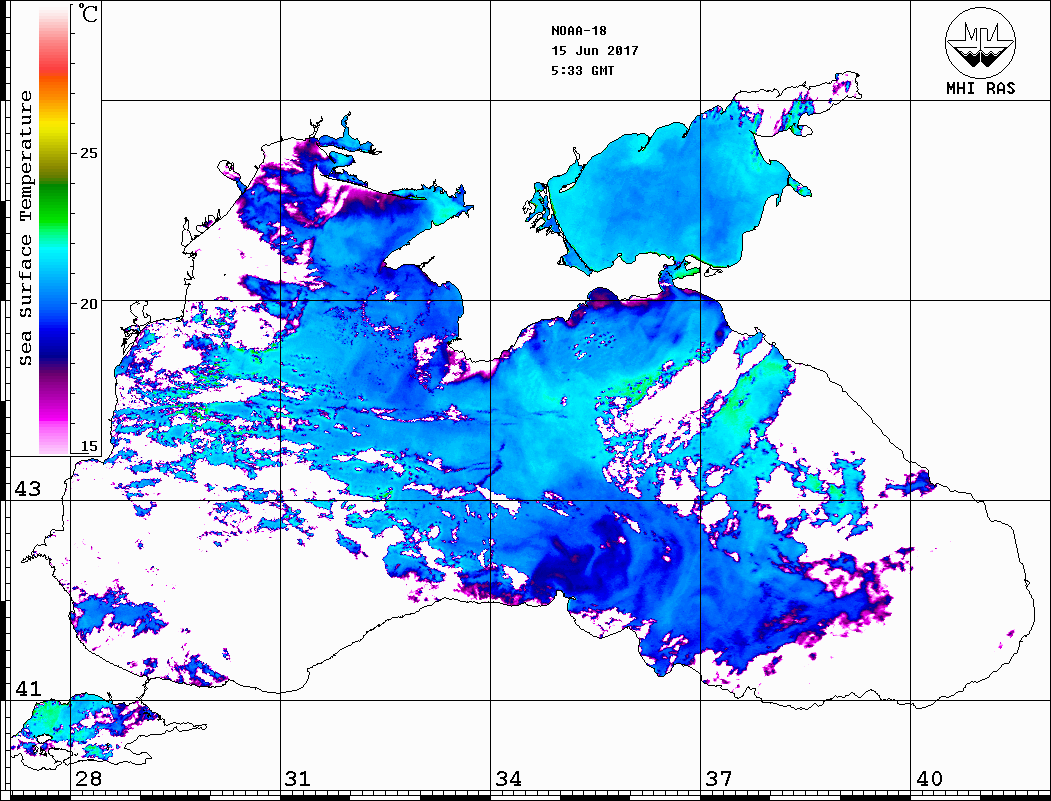1051x801 pixels.
Task: Click the longitude label '37'
Action: (719, 779)
